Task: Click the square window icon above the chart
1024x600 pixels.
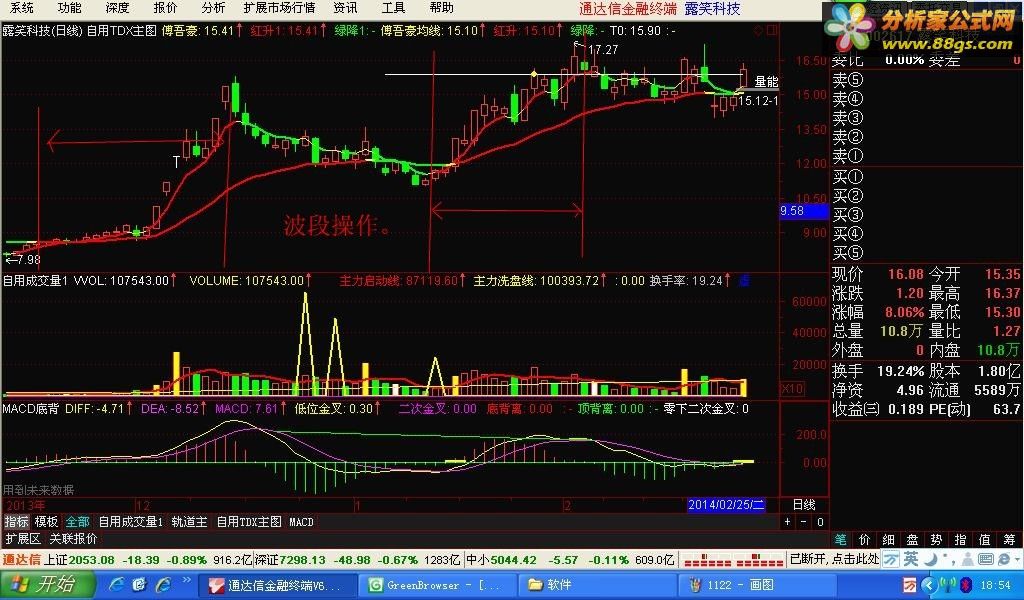Action: tap(773, 30)
